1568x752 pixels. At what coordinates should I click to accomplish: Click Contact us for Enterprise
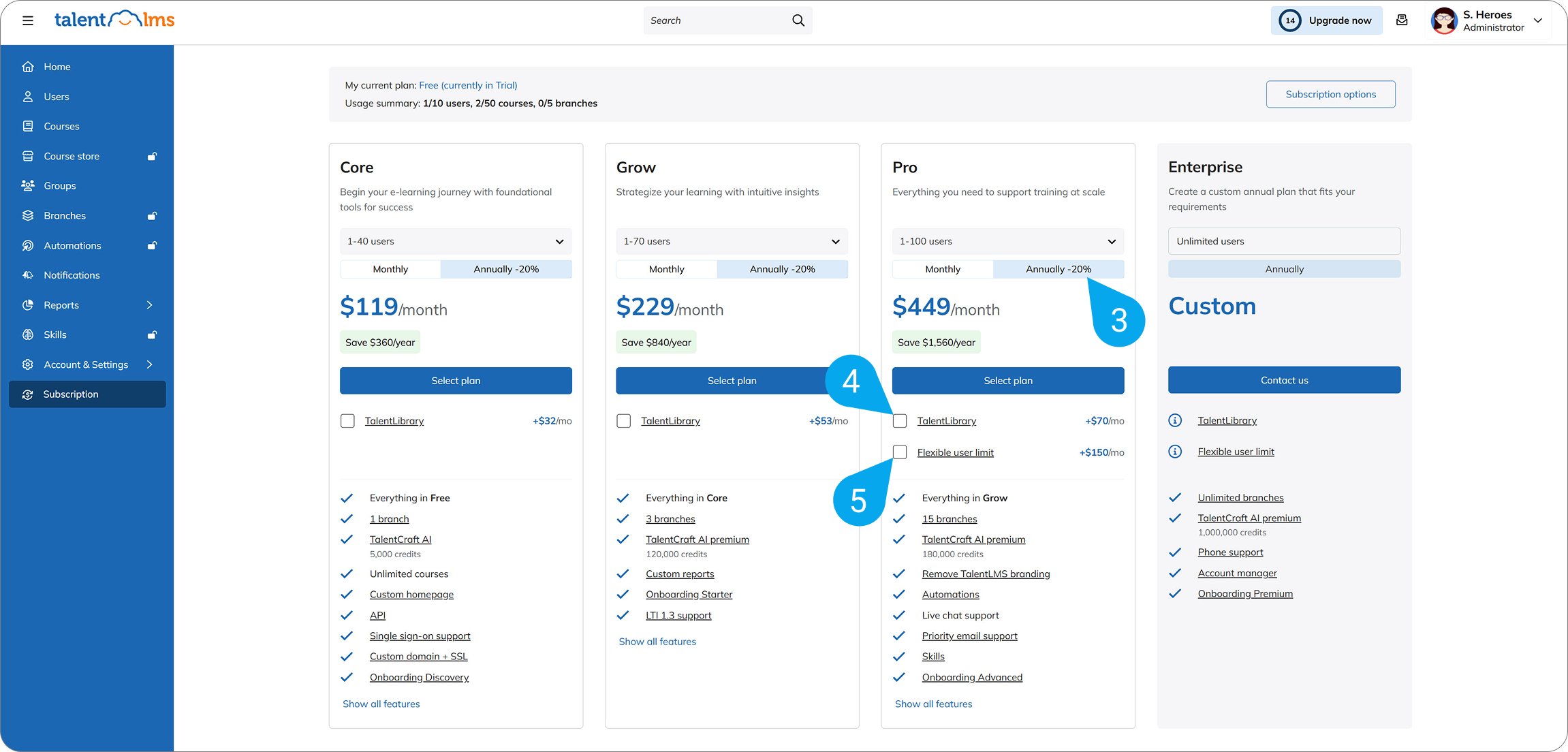[1284, 380]
